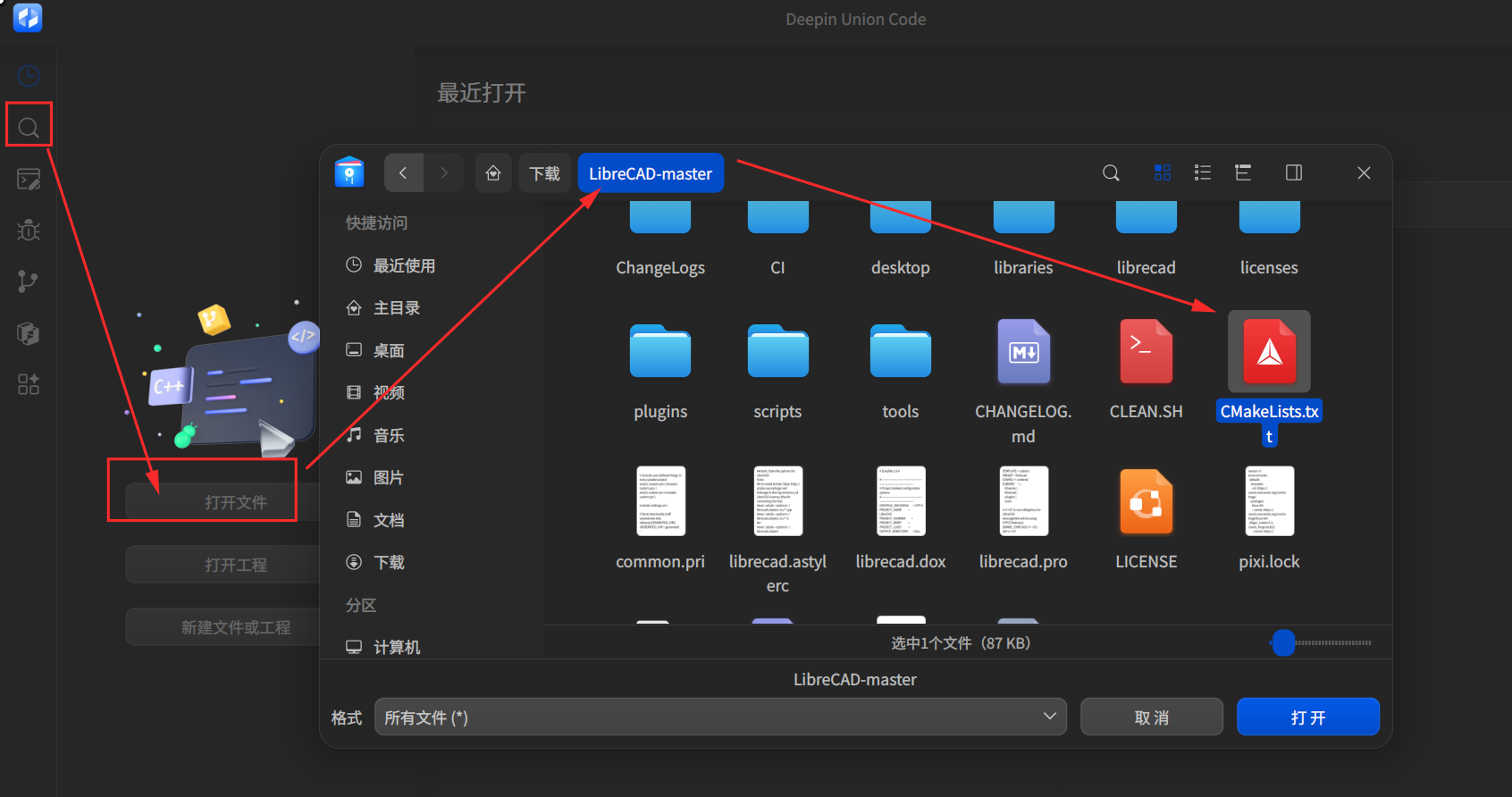Select the common.pri file thumbnail

pyautogui.click(x=660, y=501)
